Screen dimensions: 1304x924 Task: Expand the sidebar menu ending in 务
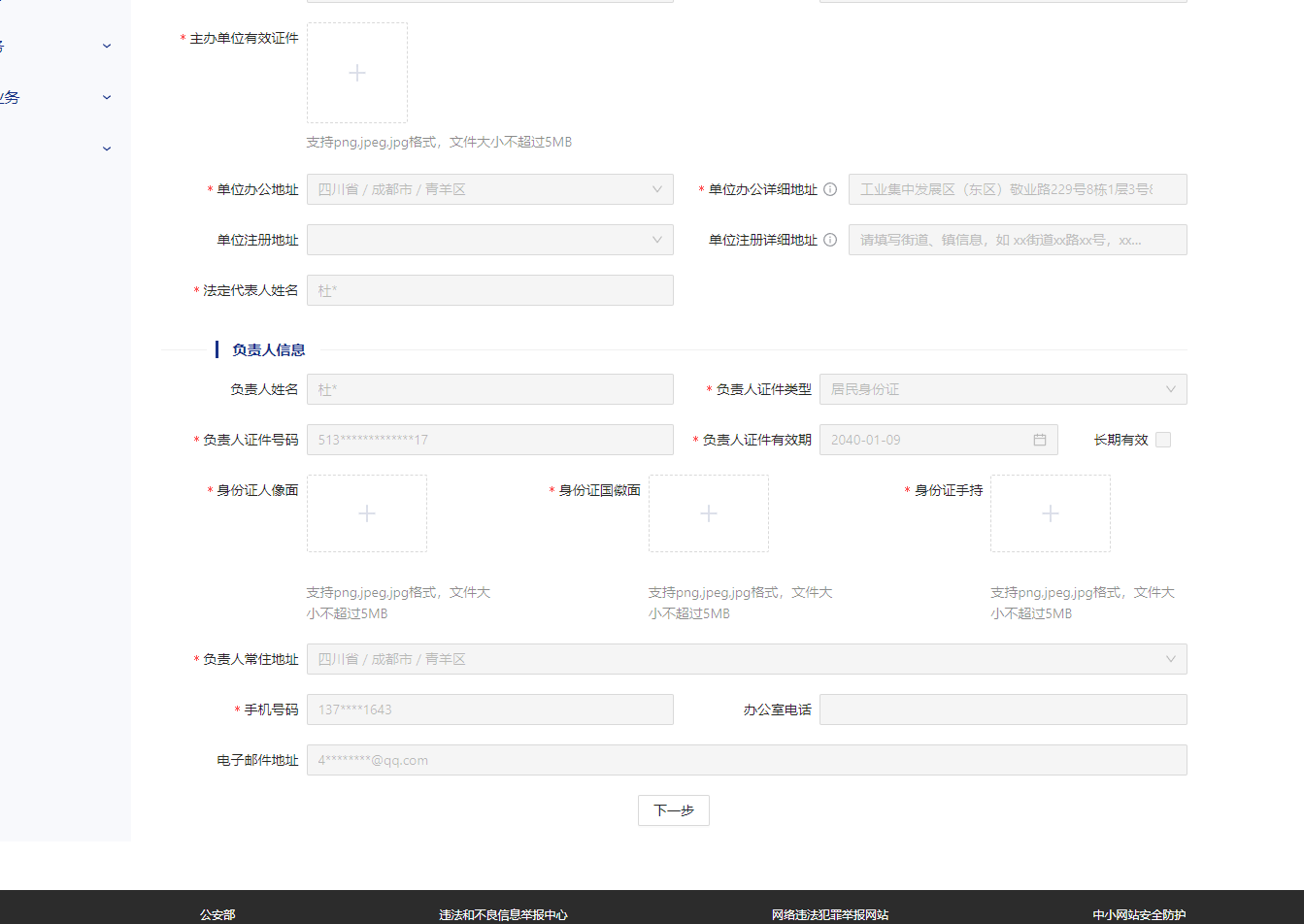point(107,97)
